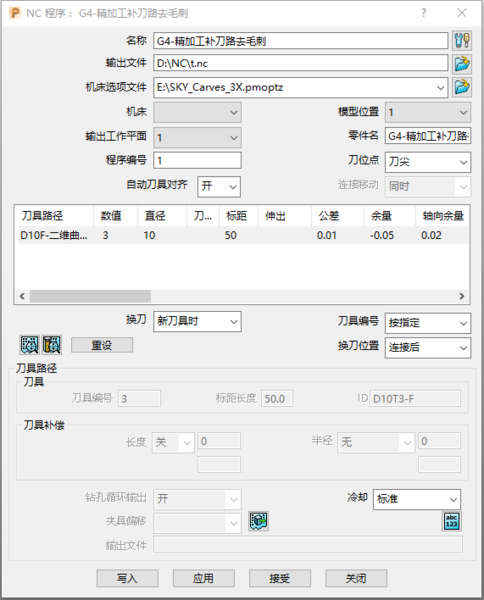Click the 轴向余量 column header
The width and height of the screenshot is (484, 600).
point(442,216)
